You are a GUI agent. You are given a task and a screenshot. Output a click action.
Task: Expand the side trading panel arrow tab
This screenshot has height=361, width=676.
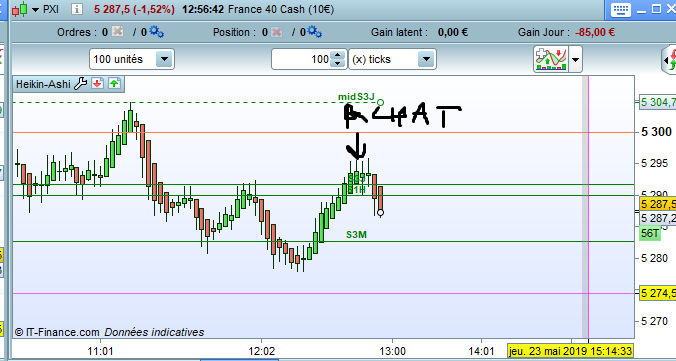click(670, 59)
